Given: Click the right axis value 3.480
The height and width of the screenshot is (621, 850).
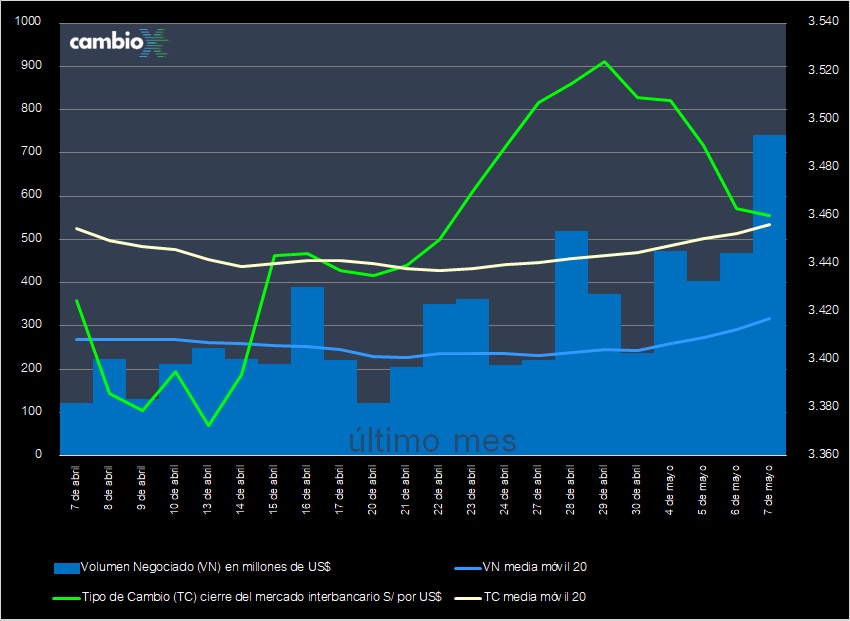Looking at the screenshot, I should [x=823, y=166].
